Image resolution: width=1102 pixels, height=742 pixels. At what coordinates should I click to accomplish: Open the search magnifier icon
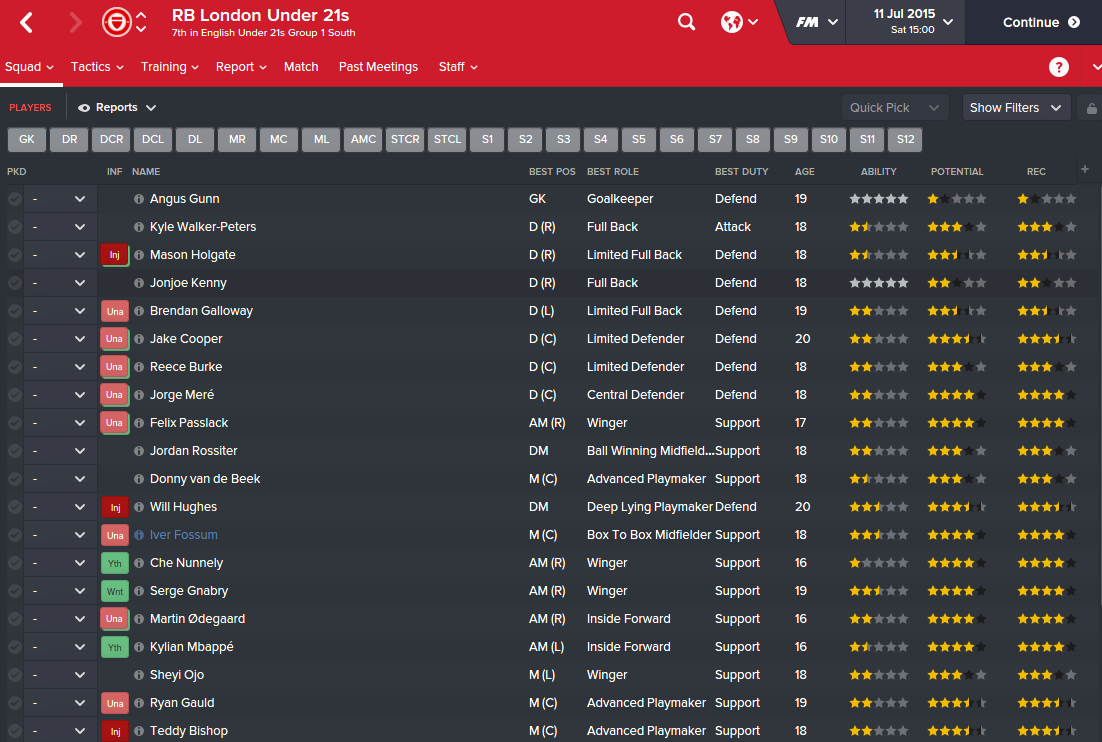coord(686,22)
